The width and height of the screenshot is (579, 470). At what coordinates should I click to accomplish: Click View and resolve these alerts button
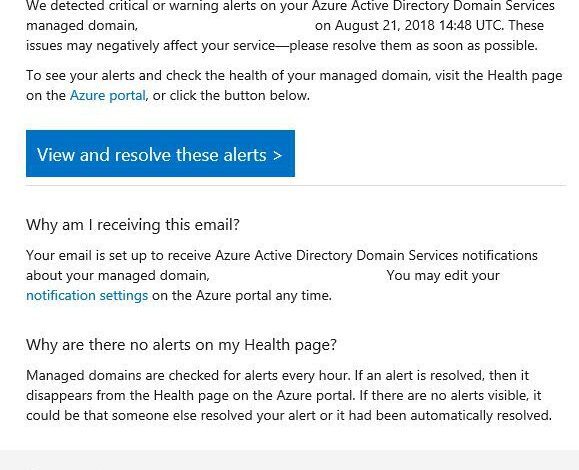point(160,154)
